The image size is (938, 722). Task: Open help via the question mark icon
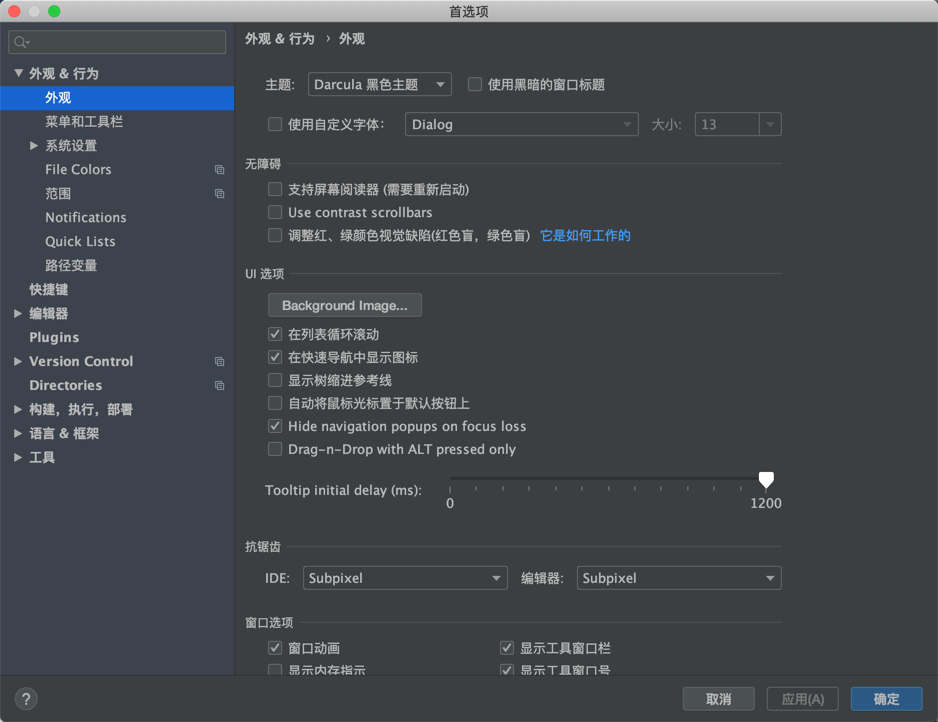pos(25,699)
